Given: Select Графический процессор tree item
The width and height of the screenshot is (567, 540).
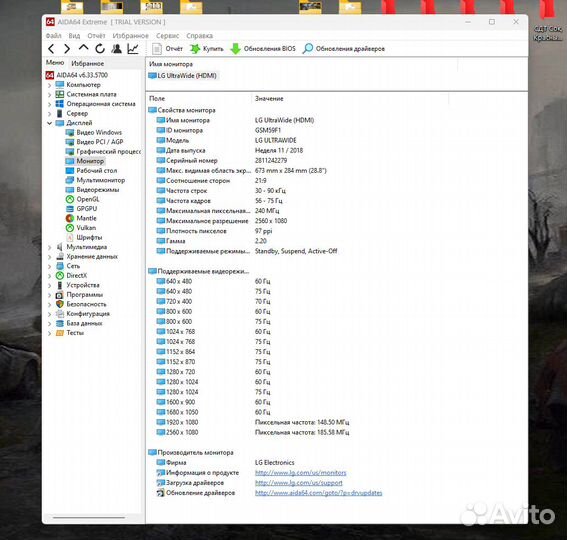Looking at the screenshot, I should point(103,152).
